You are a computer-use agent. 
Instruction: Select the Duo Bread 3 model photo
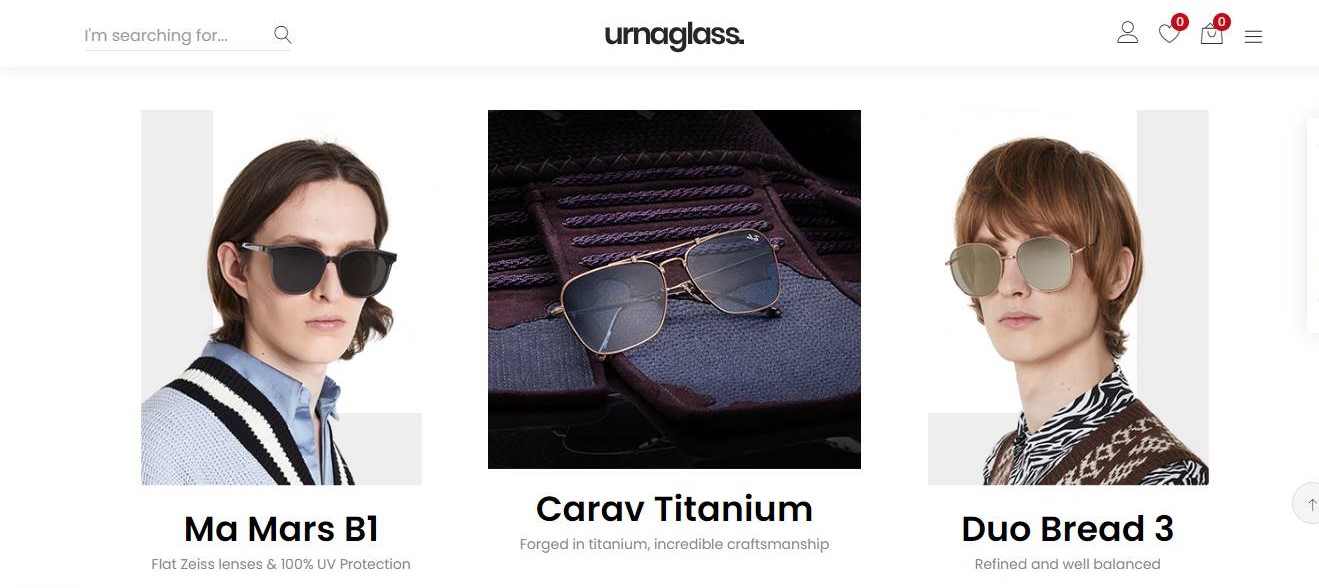(1068, 297)
